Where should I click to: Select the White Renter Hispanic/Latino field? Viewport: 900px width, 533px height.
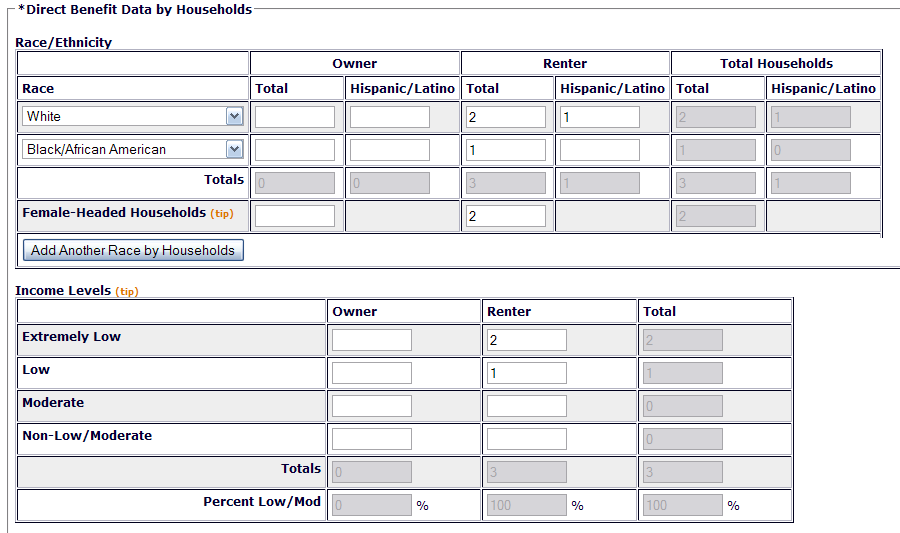[600, 117]
